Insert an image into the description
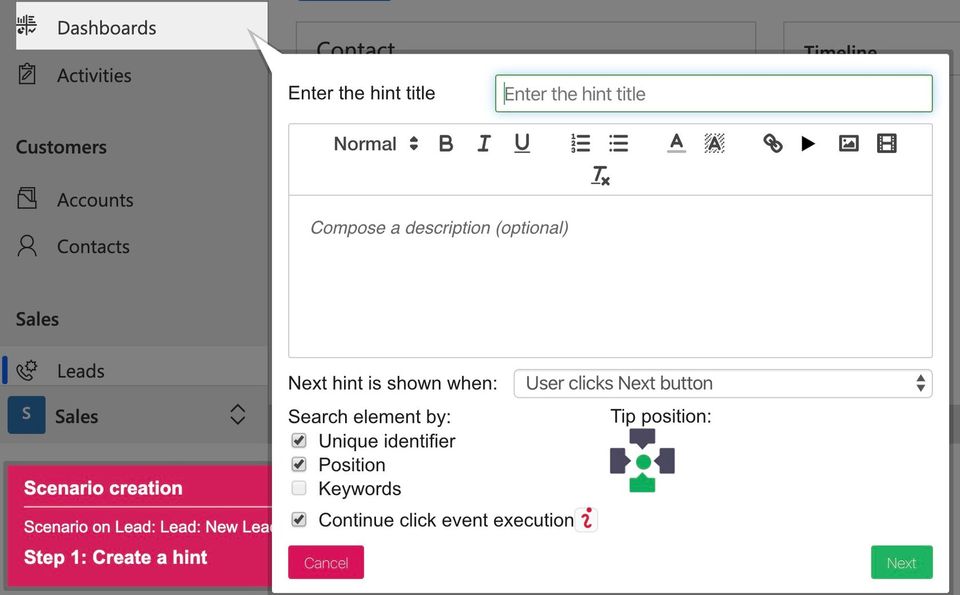The width and height of the screenshot is (960, 595). coord(848,144)
